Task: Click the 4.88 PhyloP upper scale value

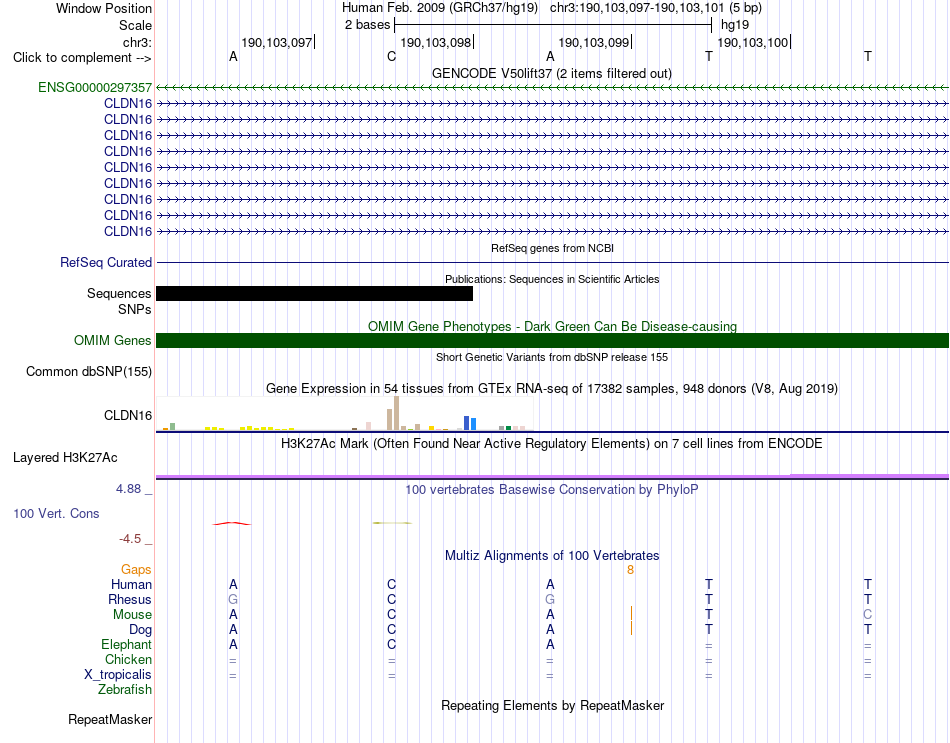Action: point(128,488)
